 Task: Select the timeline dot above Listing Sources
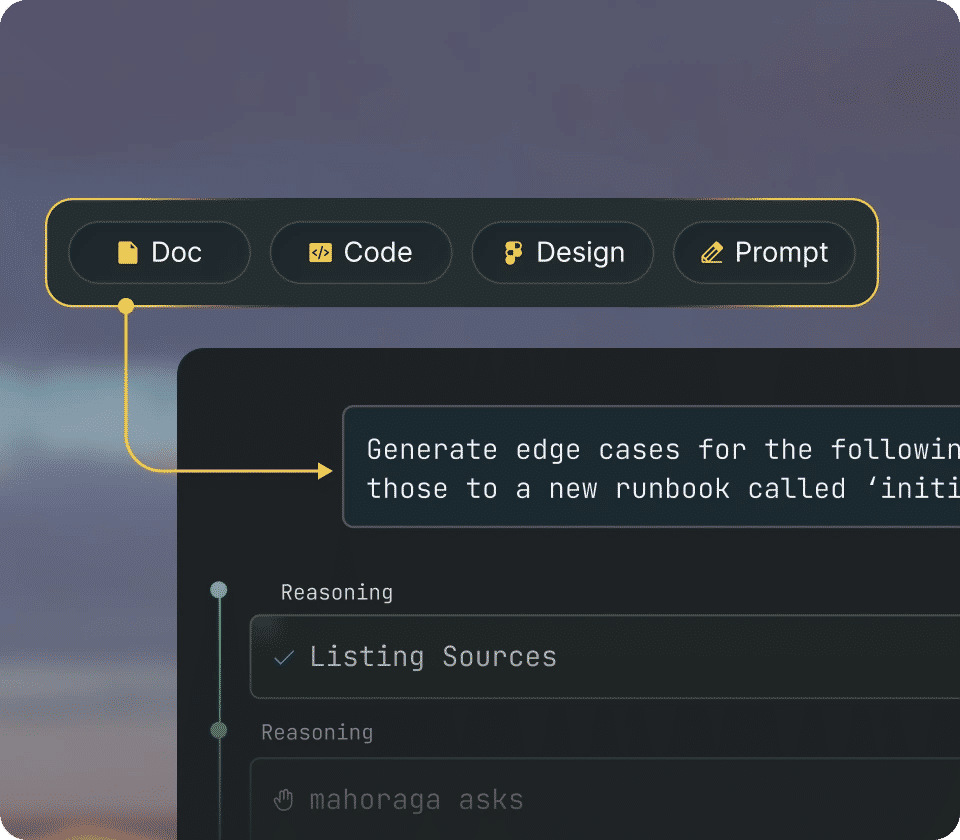pos(219,590)
